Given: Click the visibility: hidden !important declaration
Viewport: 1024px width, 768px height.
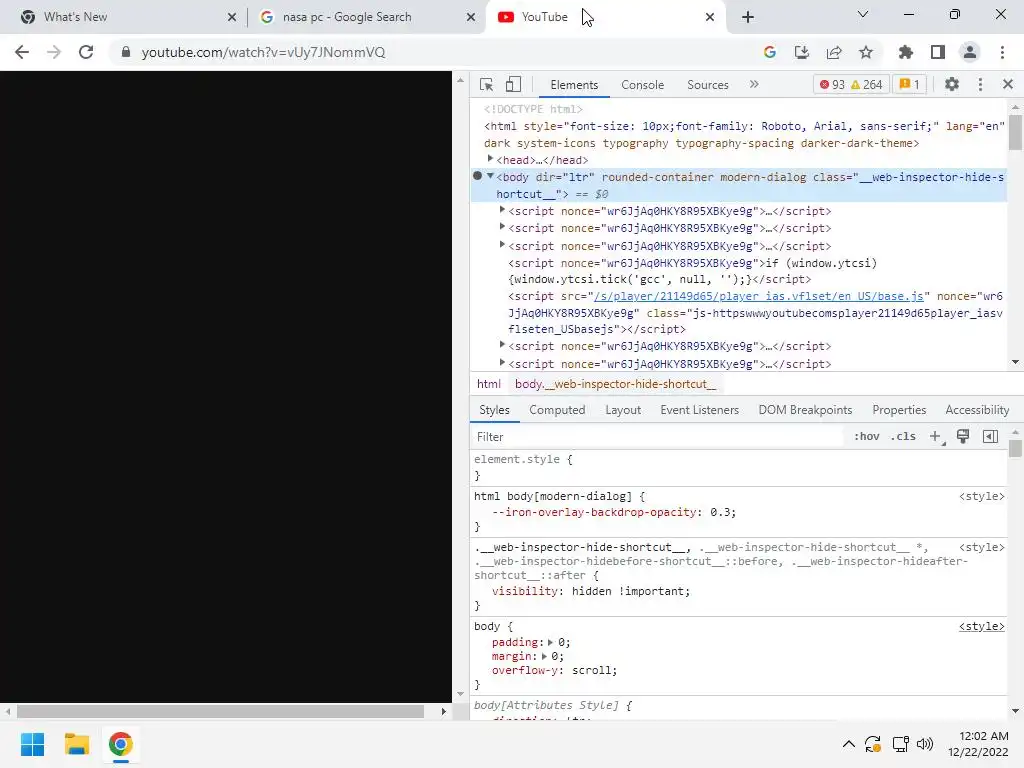Looking at the screenshot, I should pyautogui.click(x=590, y=591).
